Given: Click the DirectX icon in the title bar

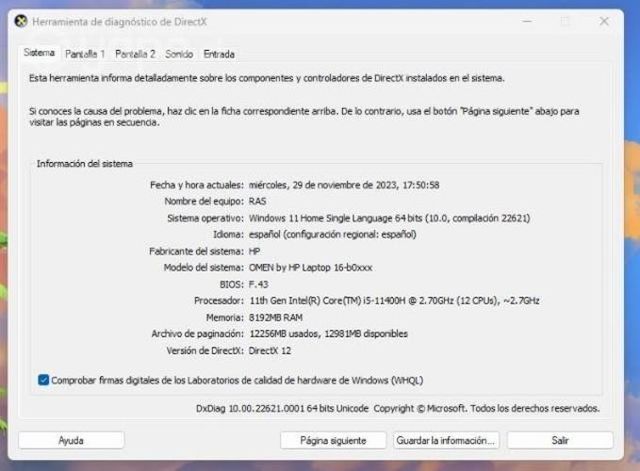Looking at the screenshot, I should click(21, 21).
